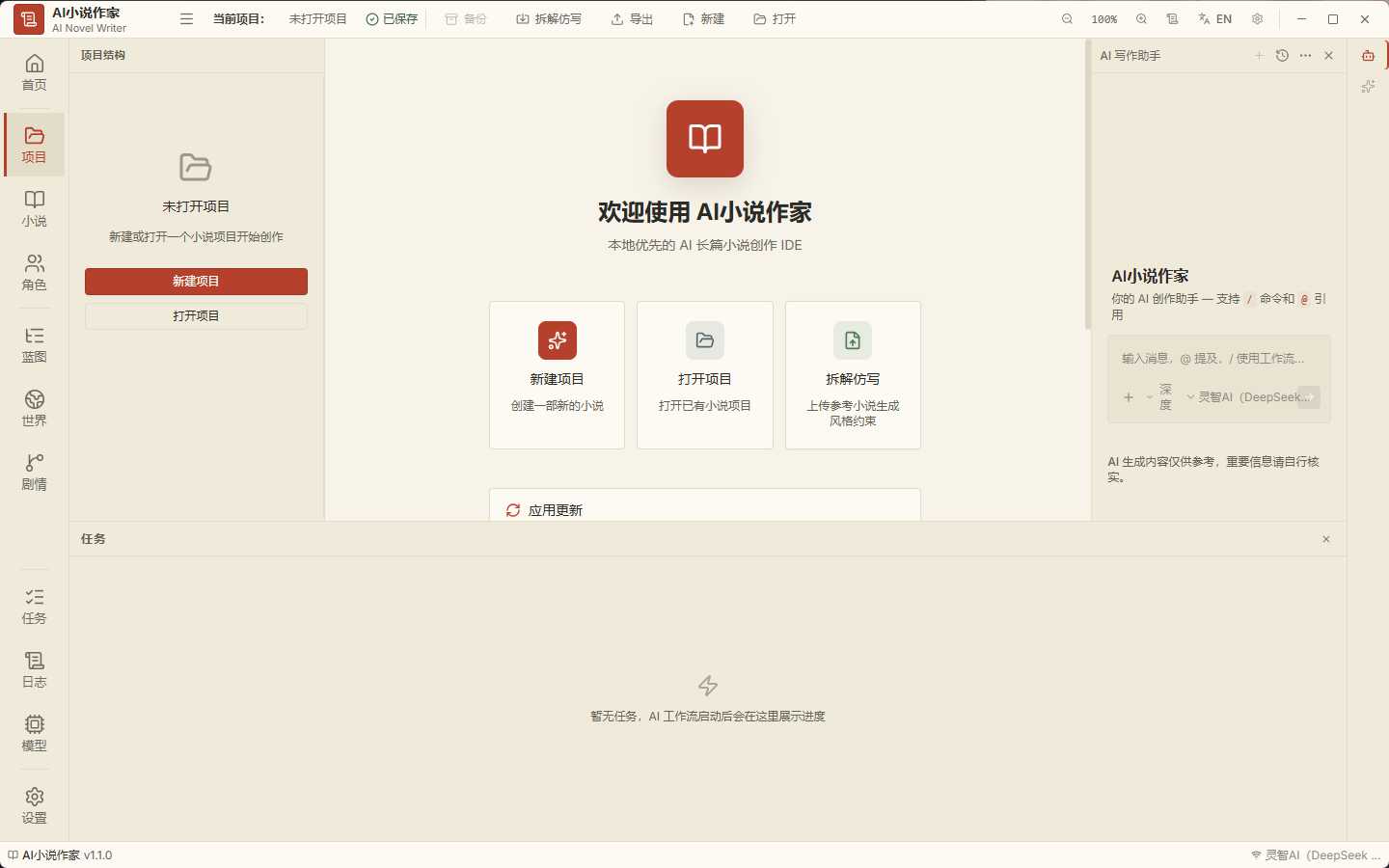Open the 蓝图 blueprint section
This screenshot has height=868, width=1389.
(x=34, y=344)
